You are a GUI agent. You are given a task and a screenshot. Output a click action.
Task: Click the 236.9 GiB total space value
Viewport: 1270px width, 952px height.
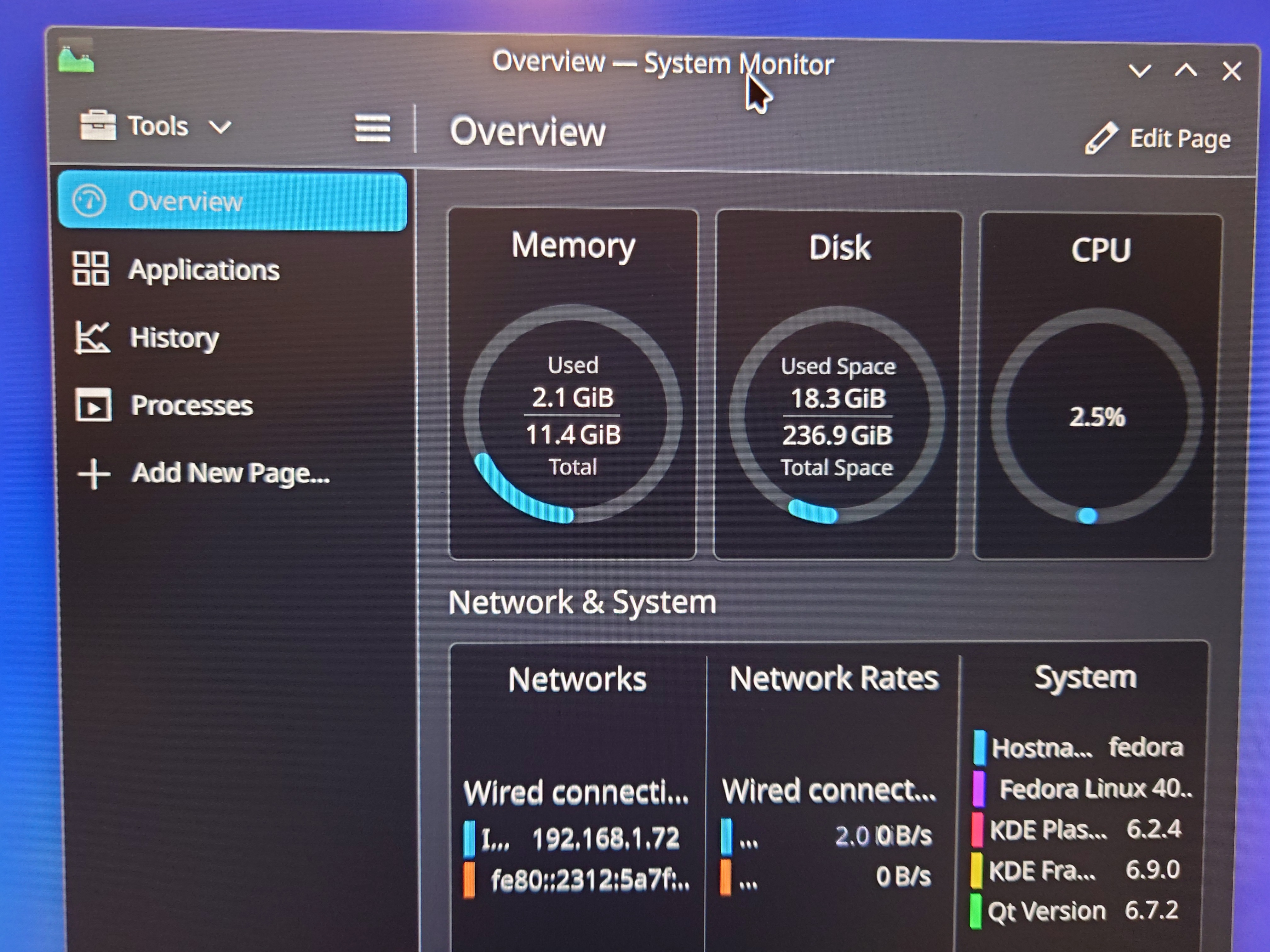pos(837,435)
